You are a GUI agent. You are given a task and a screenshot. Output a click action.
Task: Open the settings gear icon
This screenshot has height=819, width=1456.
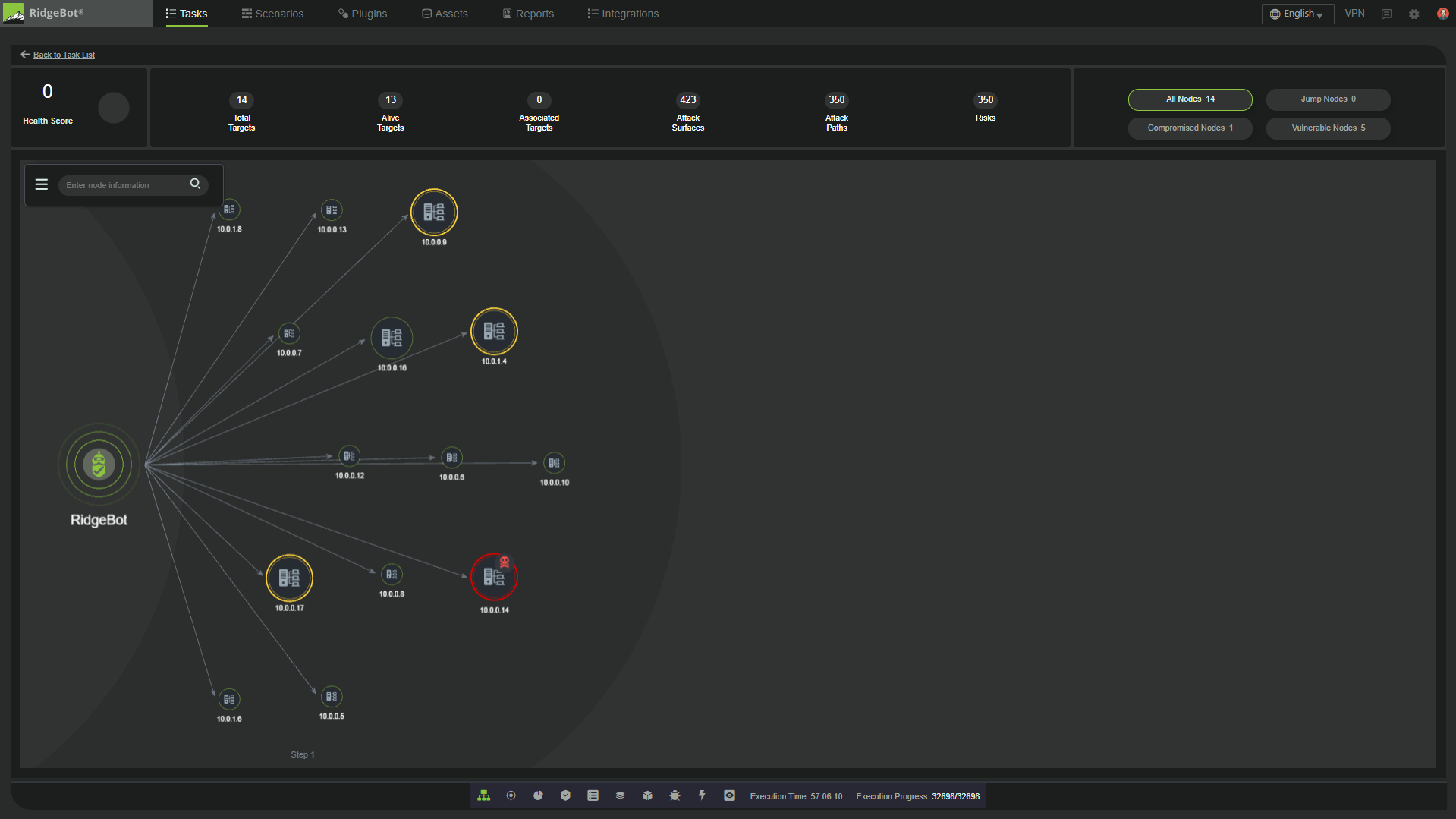[x=1414, y=14]
